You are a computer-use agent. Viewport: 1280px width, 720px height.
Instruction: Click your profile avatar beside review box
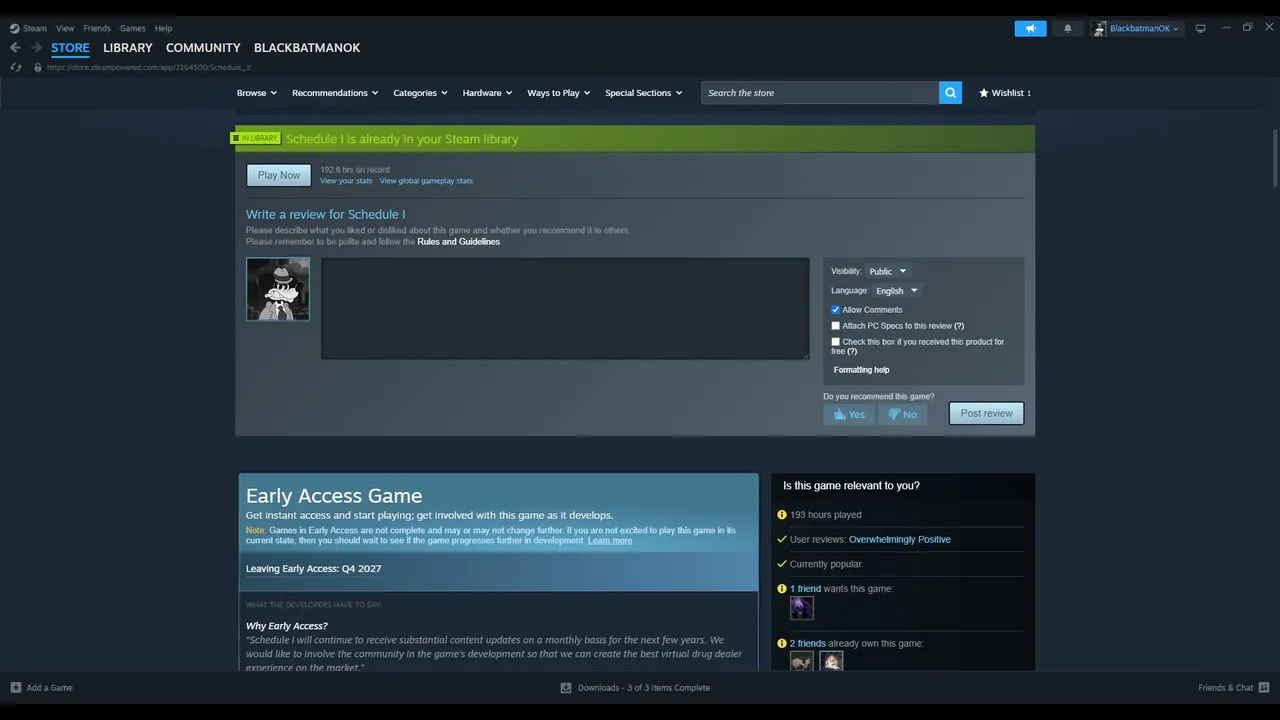coord(278,289)
